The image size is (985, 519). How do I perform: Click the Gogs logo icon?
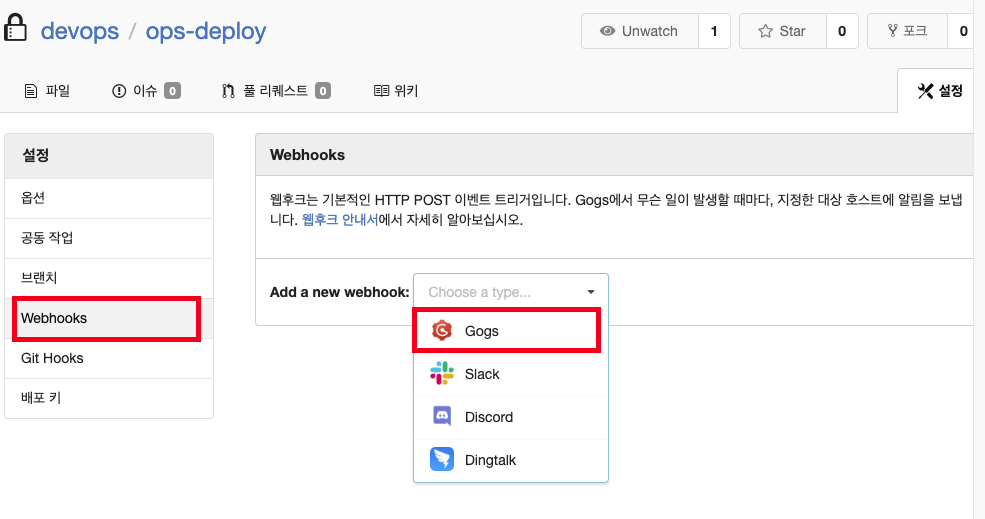click(442, 331)
